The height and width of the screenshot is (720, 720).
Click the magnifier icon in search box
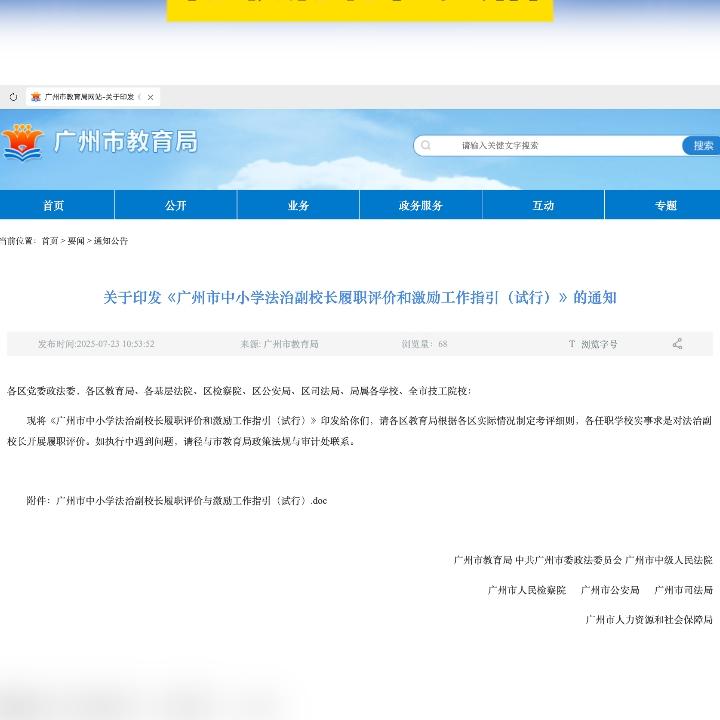[426, 145]
